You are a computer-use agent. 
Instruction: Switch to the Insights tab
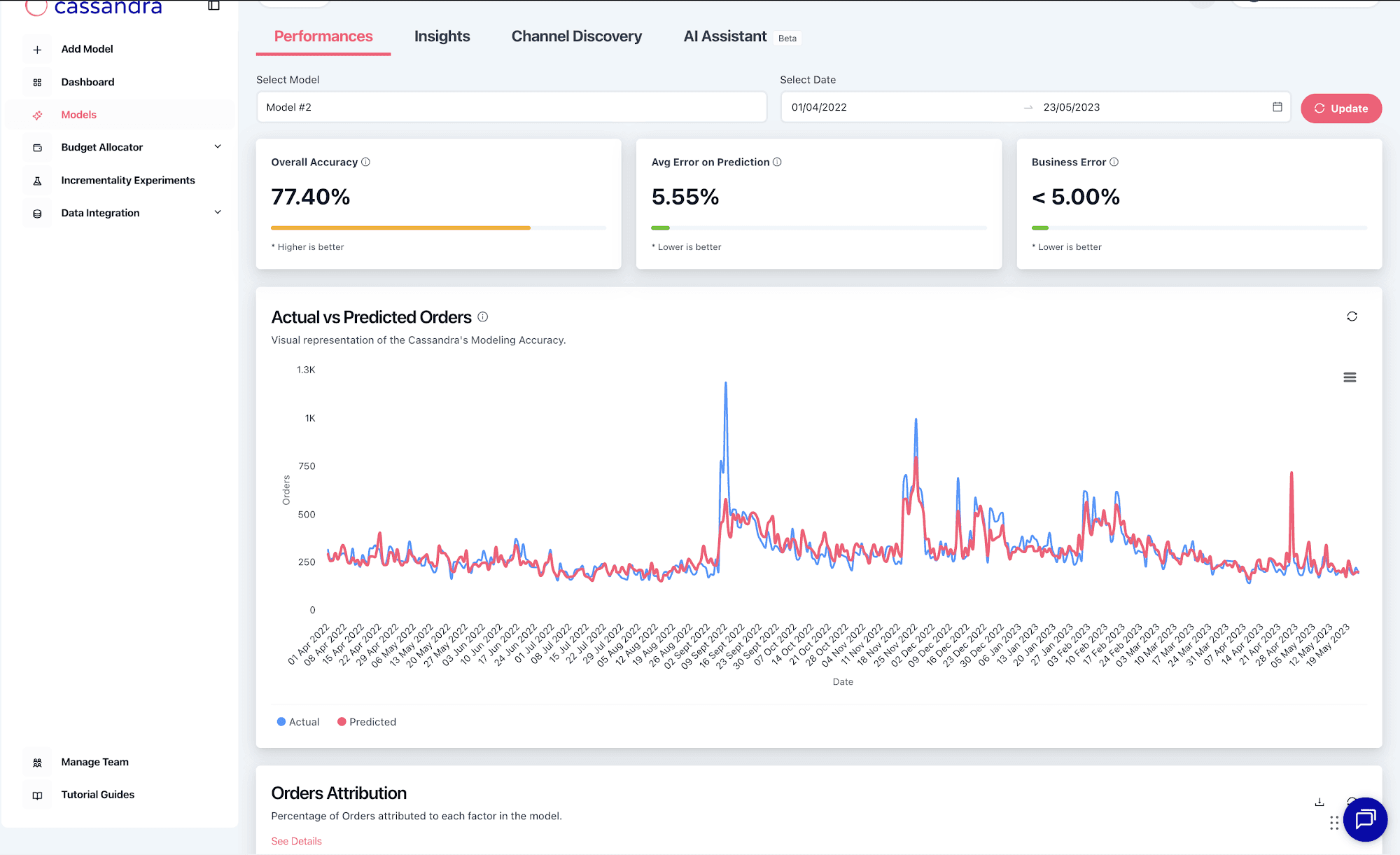pos(442,36)
